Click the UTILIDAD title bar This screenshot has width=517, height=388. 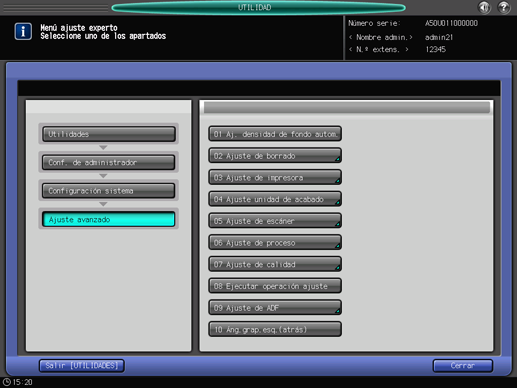pos(258,7)
